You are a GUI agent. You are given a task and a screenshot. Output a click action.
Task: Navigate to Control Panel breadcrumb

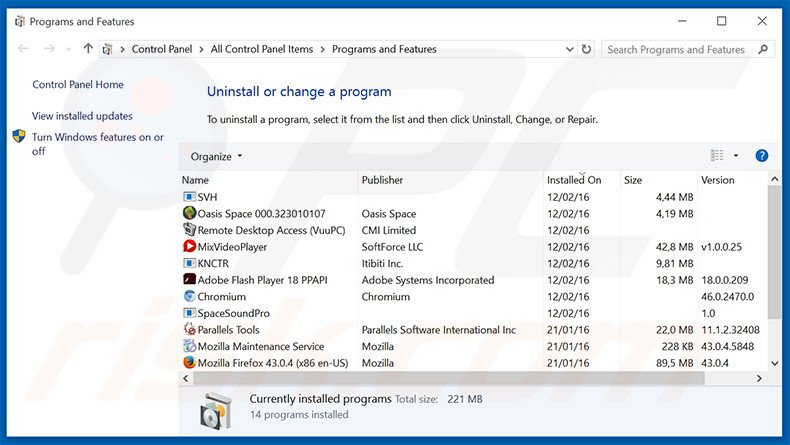(162, 49)
